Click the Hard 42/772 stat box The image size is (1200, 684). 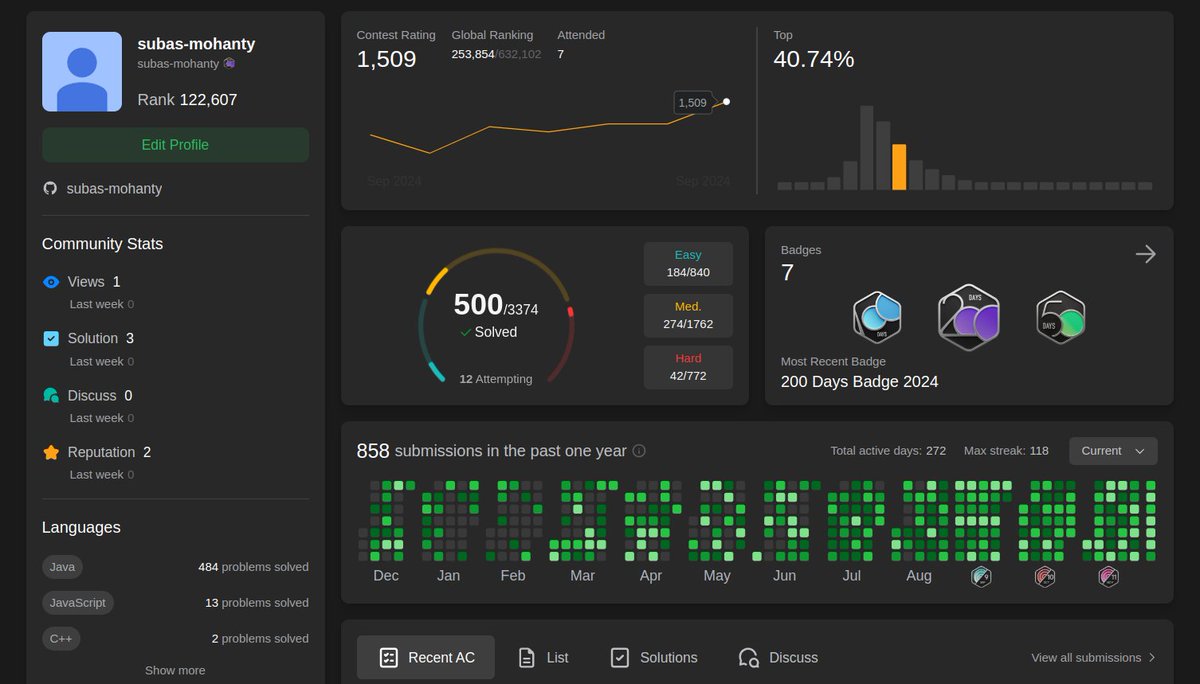point(688,367)
